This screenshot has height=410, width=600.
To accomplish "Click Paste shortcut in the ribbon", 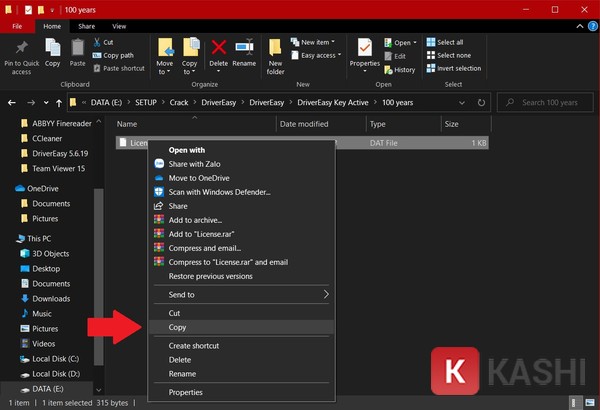I will click(119, 69).
